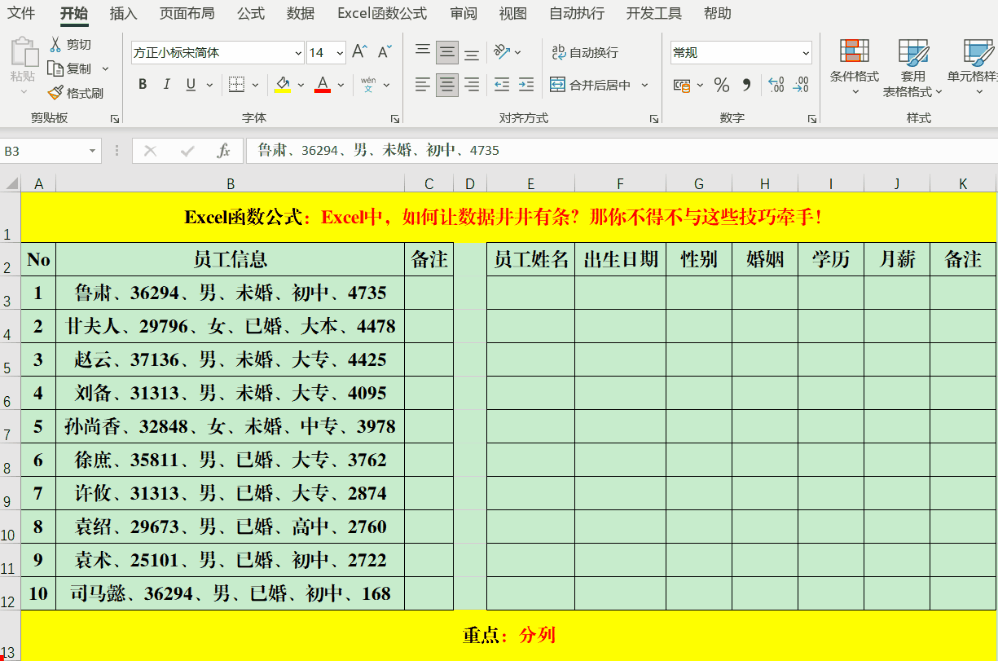Open accounting number format icon

pyautogui.click(x=682, y=85)
